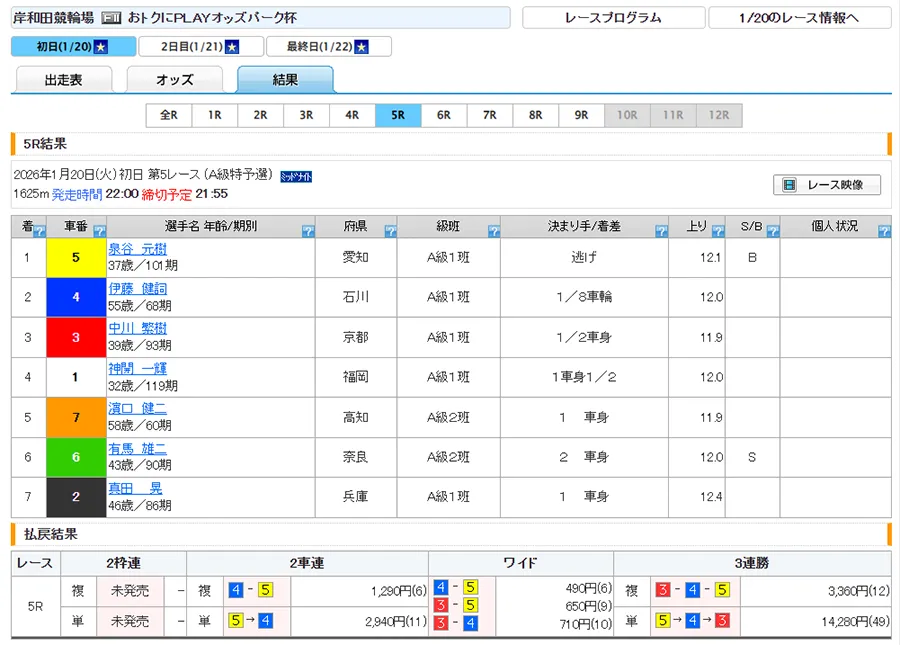This screenshot has width=900, height=645.
Task: Select the 2日目(1/21) day tab
Action: pos(201,47)
